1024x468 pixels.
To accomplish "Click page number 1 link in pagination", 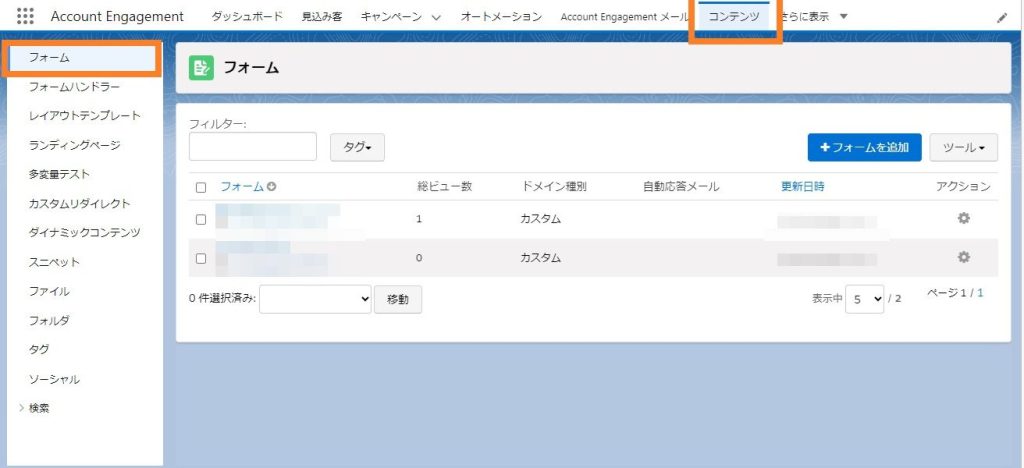I will 980,293.
